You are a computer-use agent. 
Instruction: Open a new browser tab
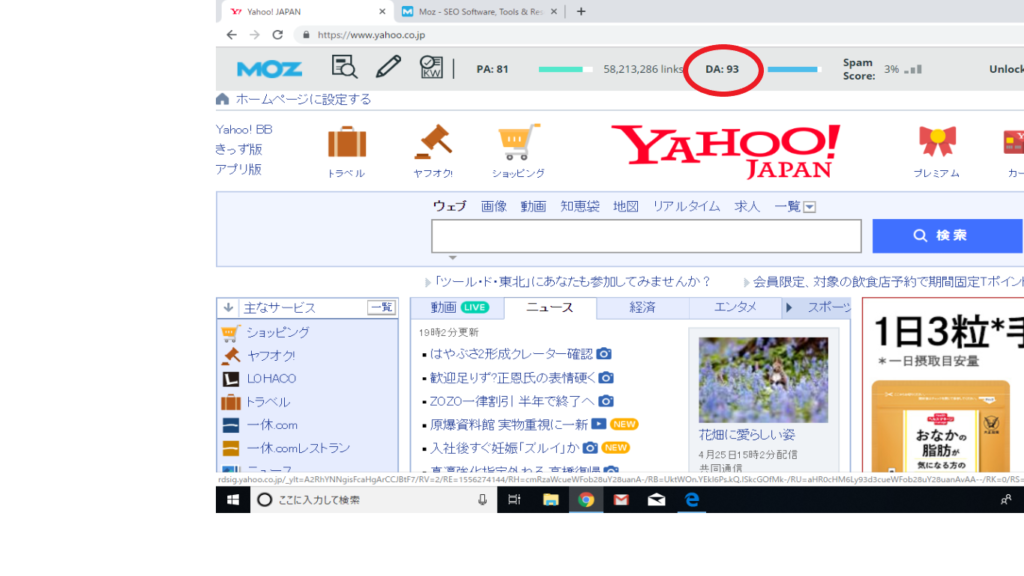point(581,11)
